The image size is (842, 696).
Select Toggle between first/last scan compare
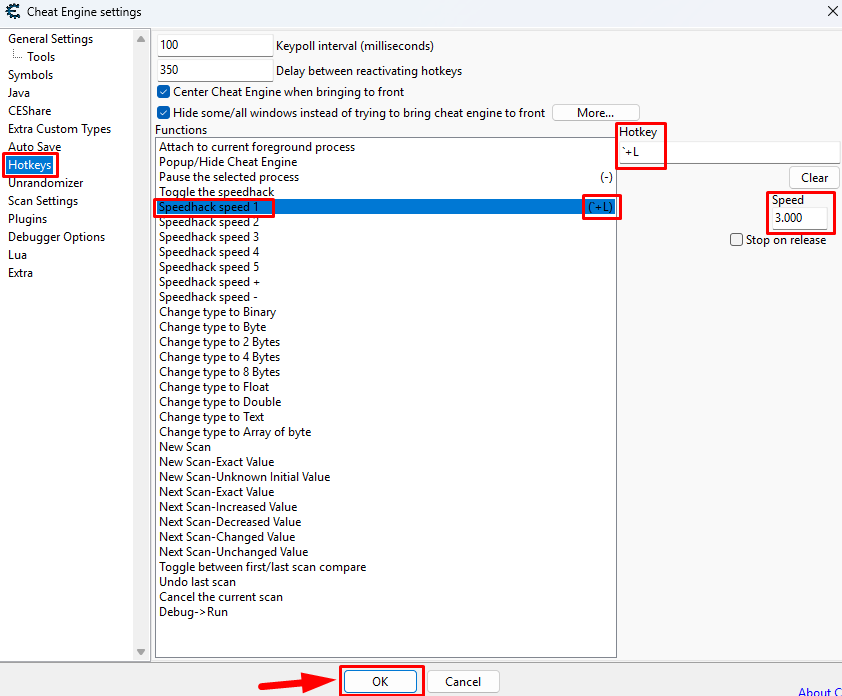[x=386, y=567]
